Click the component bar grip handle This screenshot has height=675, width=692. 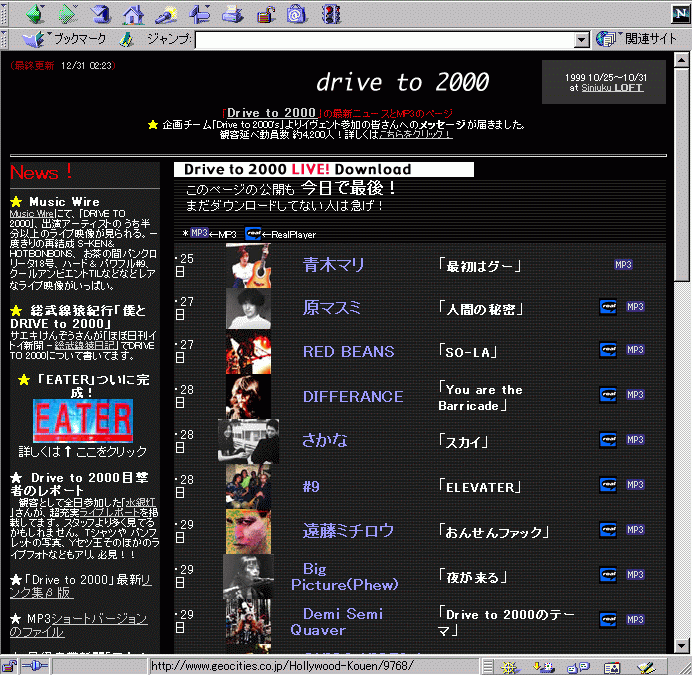tap(488, 666)
